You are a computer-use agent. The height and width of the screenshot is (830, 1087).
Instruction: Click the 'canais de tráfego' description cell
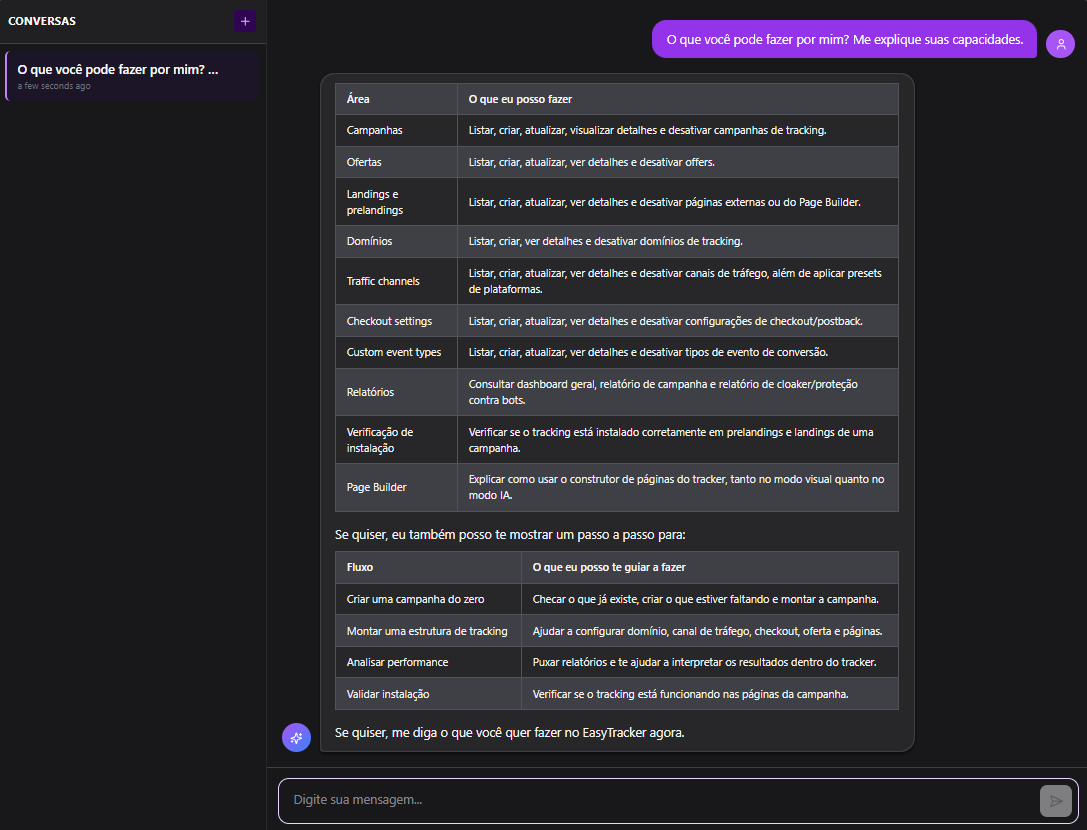pos(677,281)
